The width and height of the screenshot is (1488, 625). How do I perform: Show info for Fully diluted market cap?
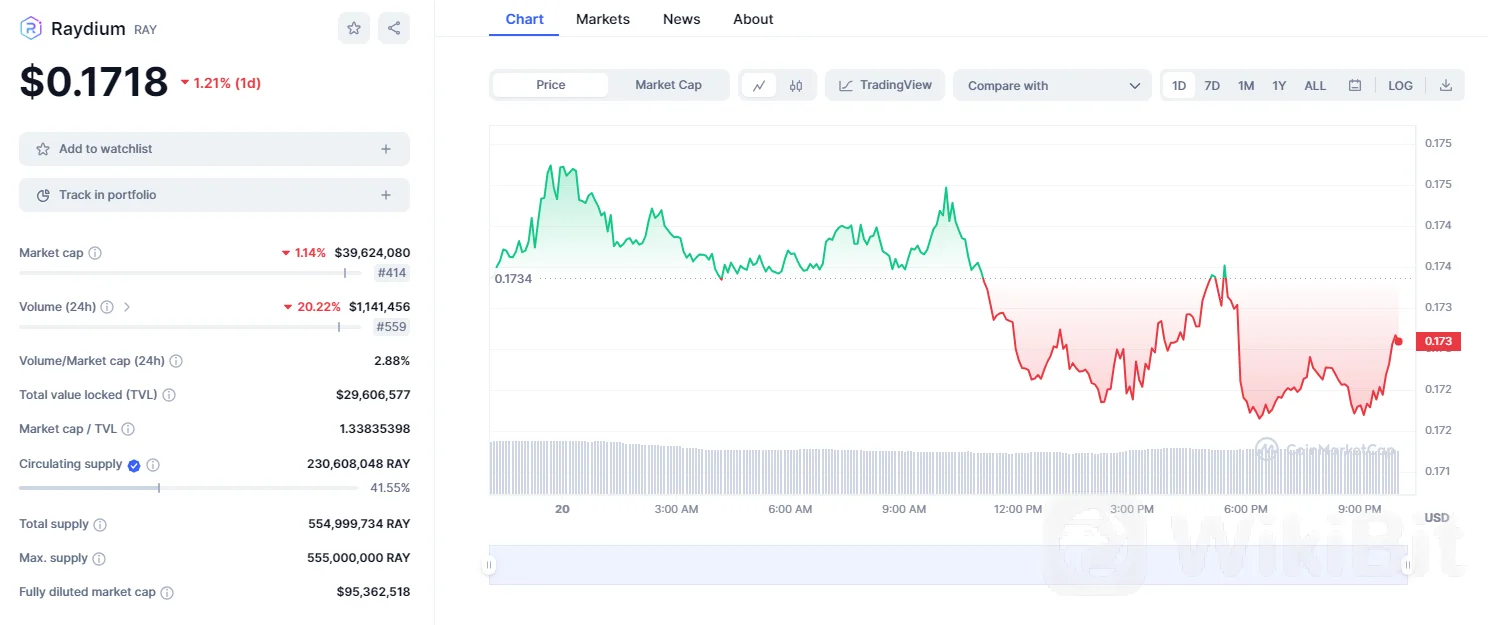(x=167, y=593)
